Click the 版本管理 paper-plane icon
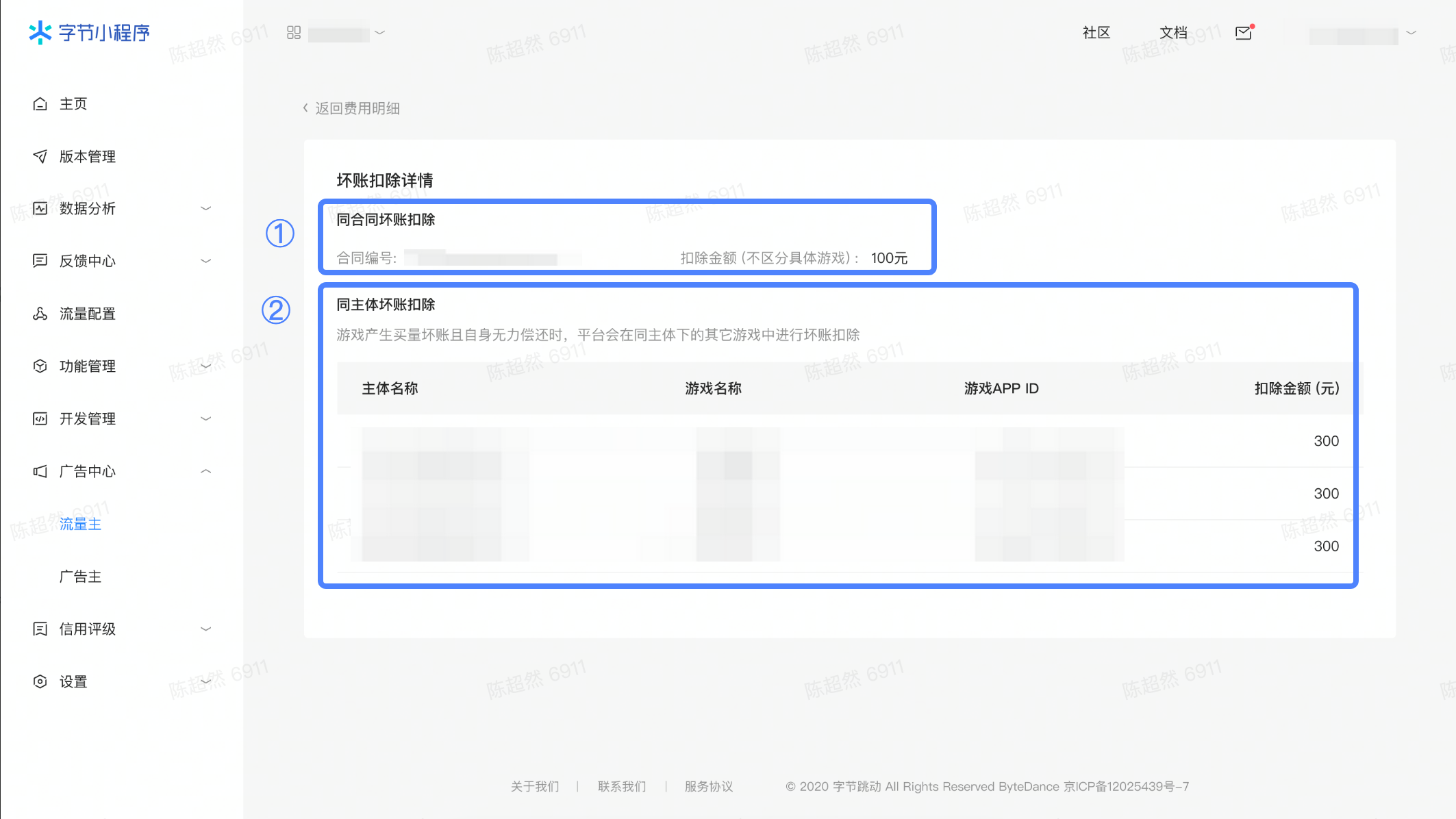Image resolution: width=1456 pixels, height=819 pixels. [40, 156]
